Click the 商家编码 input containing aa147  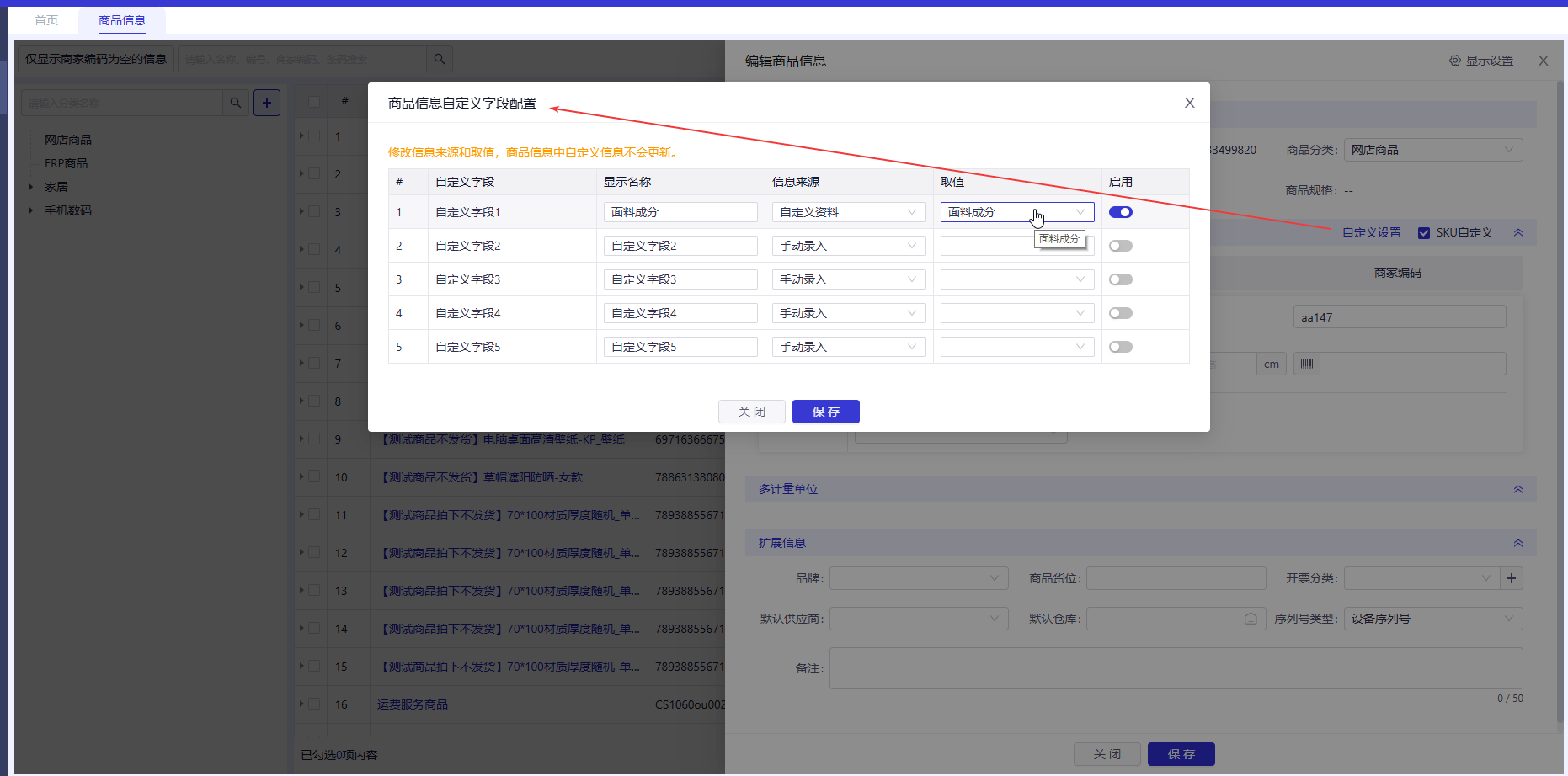1400,317
